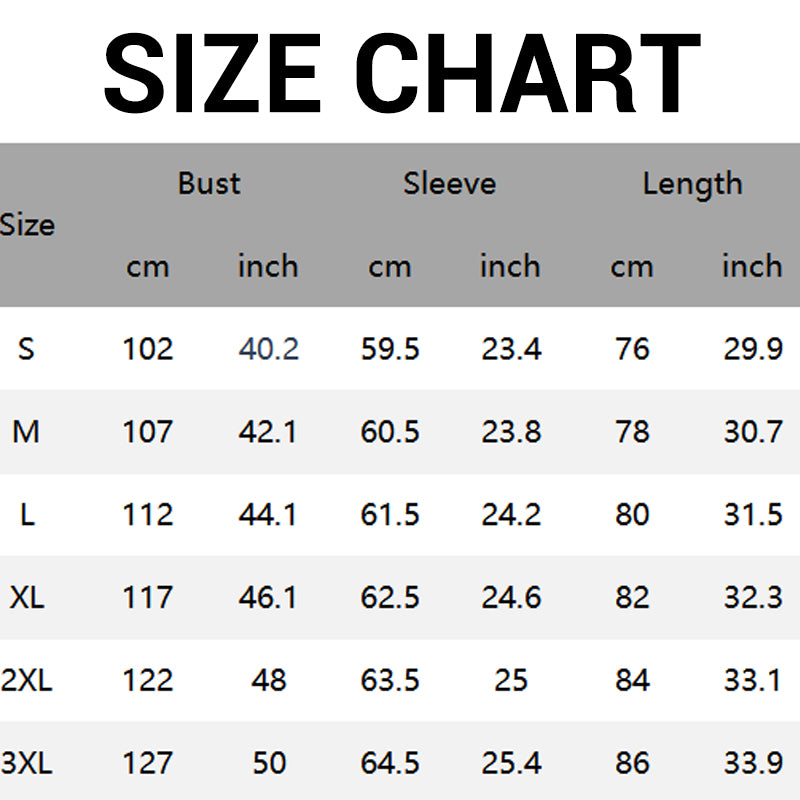Click length value 33.9 inch
Image resolution: width=800 pixels, height=800 pixels.
point(752,764)
